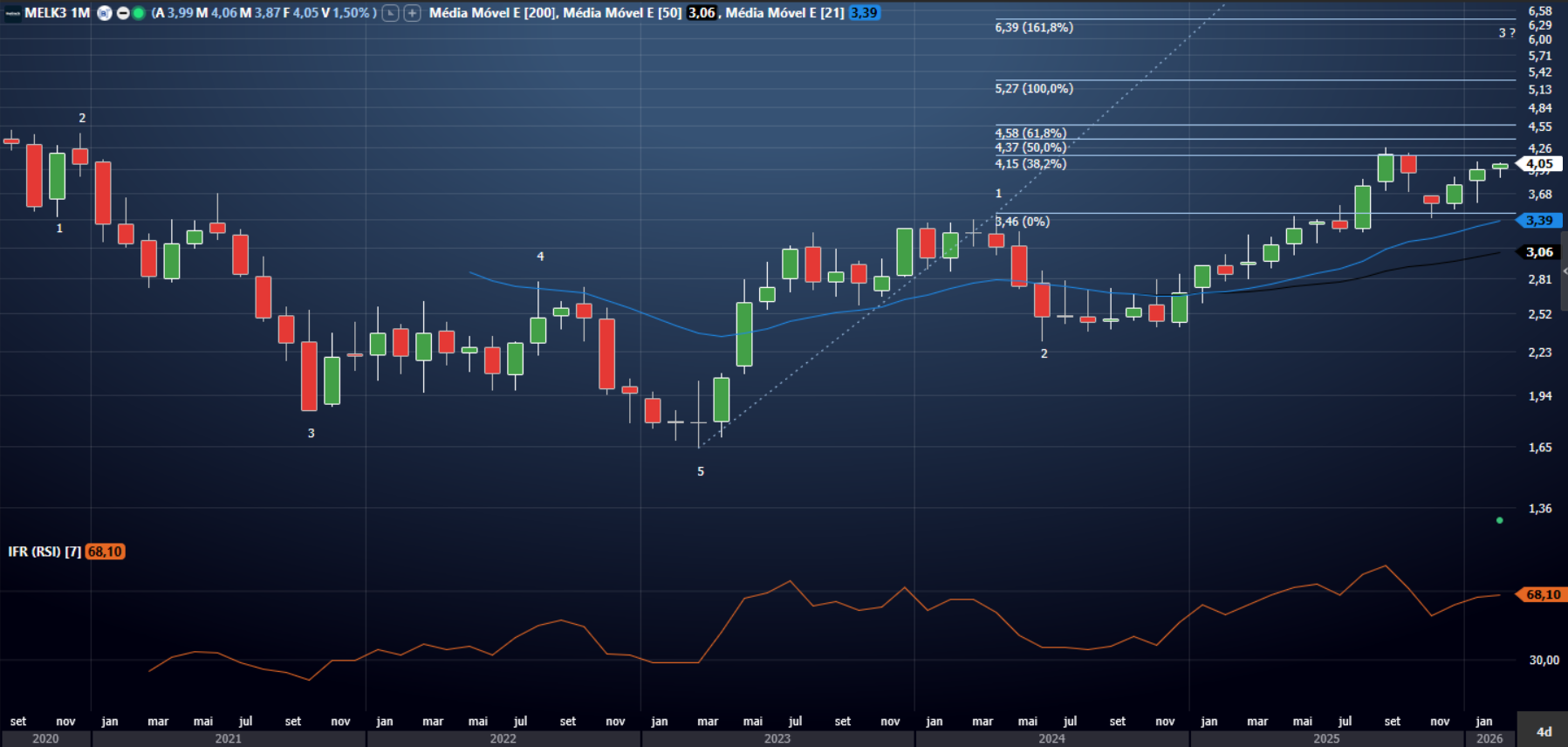
Task: Select the 6,39 (161,8%) Fibonacci level label
Action: pos(1034,28)
